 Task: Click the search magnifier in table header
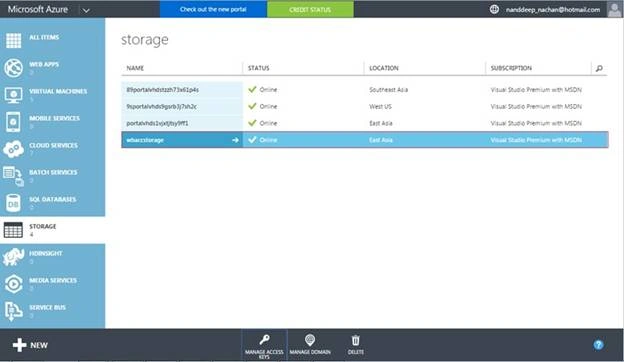(599, 68)
